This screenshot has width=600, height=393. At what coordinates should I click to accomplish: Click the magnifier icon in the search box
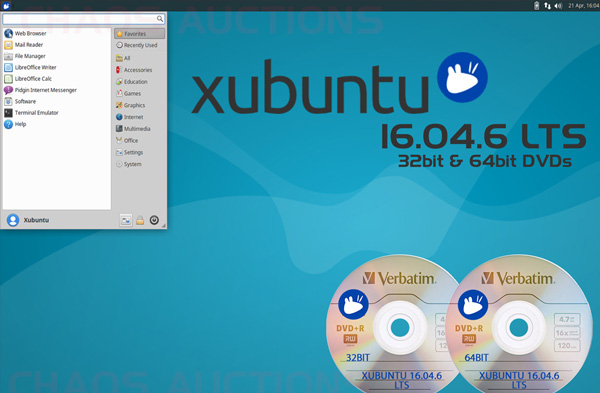click(160, 19)
